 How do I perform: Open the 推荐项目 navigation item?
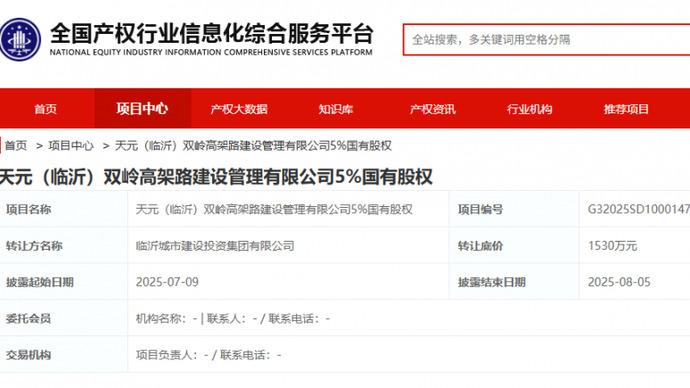click(626, 109)
